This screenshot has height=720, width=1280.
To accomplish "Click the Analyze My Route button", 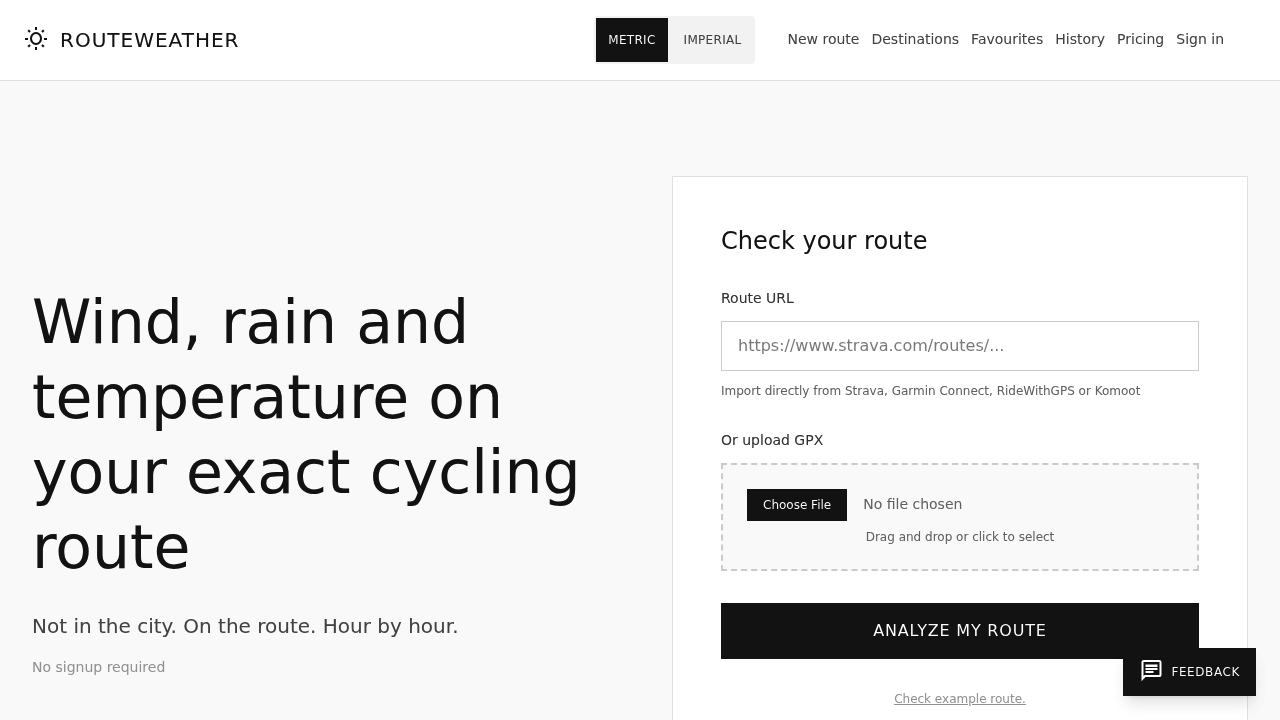I will [x=960, y=631].
